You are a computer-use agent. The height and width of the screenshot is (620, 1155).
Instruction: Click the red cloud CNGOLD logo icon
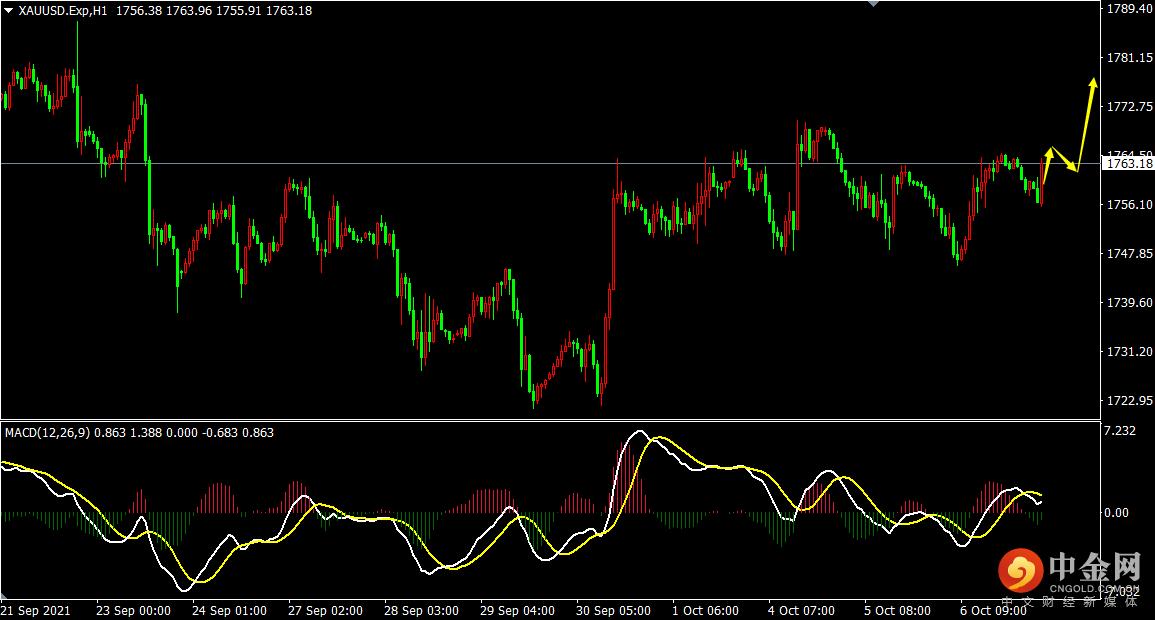(1021, 571)
